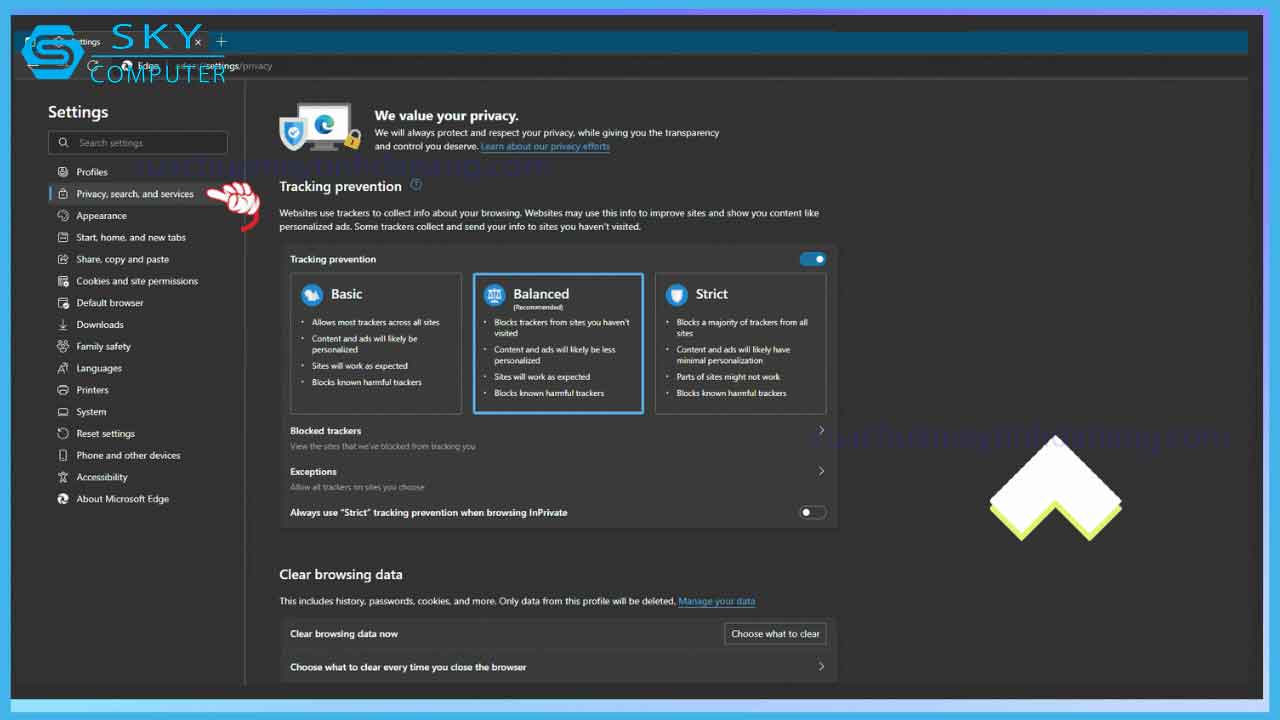Expand the Exceptions row chevron
1280x720 pixels.
point(821,471)
